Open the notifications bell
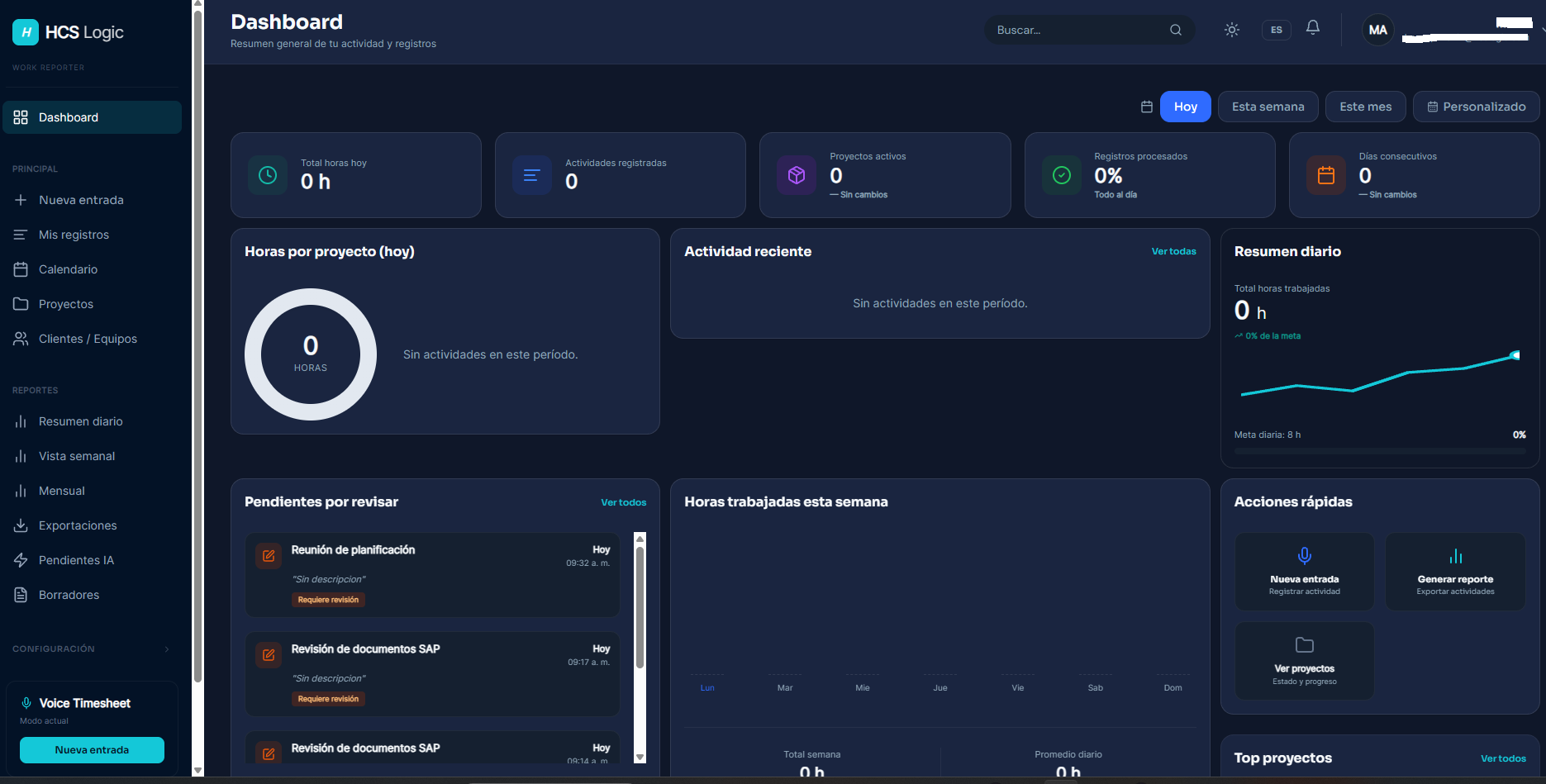The width and height of the screenshot is (1546, 784). point(1312,28)
